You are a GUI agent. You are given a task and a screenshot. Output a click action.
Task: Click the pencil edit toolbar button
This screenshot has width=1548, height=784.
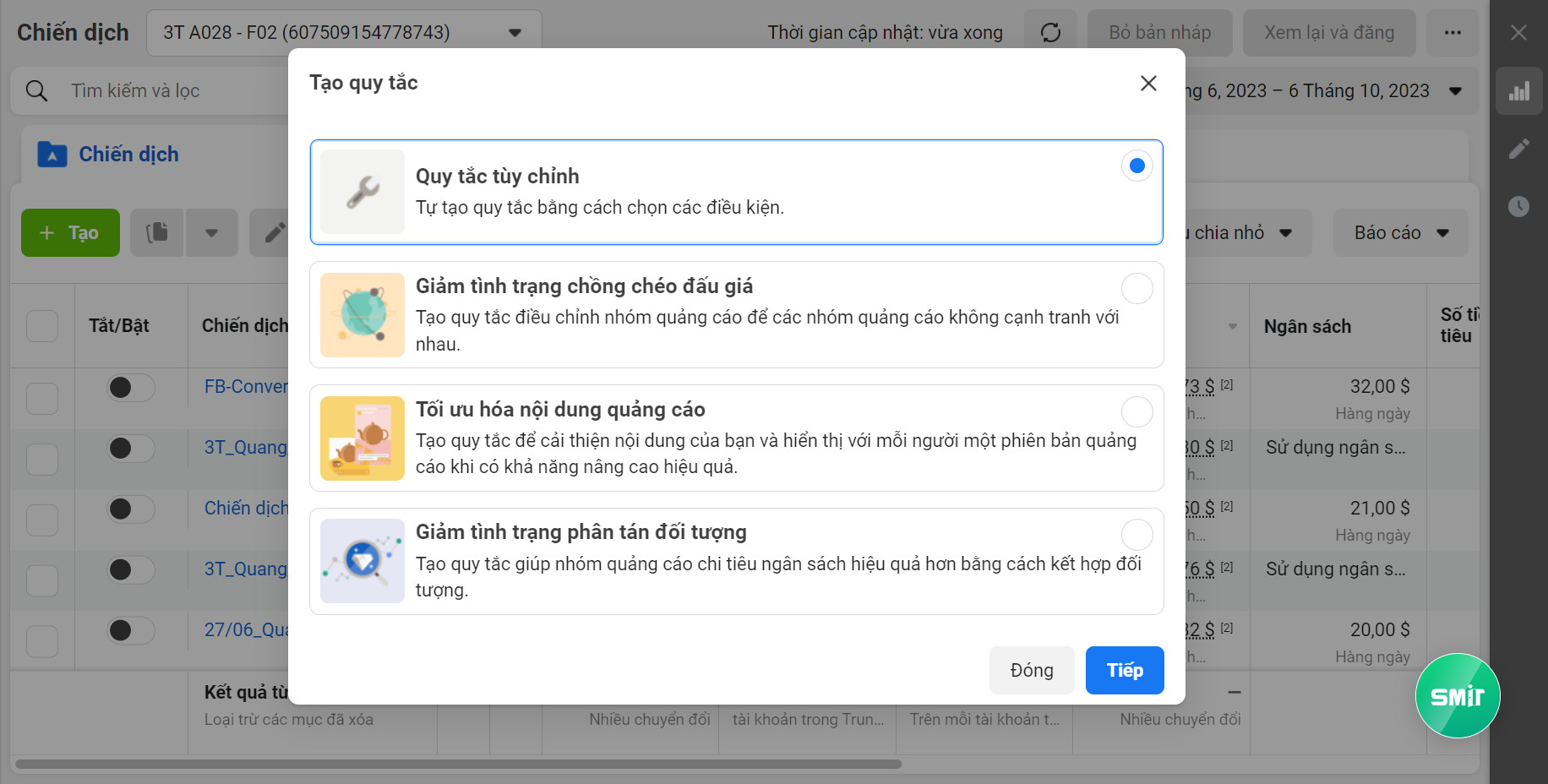tap(275, 232)
